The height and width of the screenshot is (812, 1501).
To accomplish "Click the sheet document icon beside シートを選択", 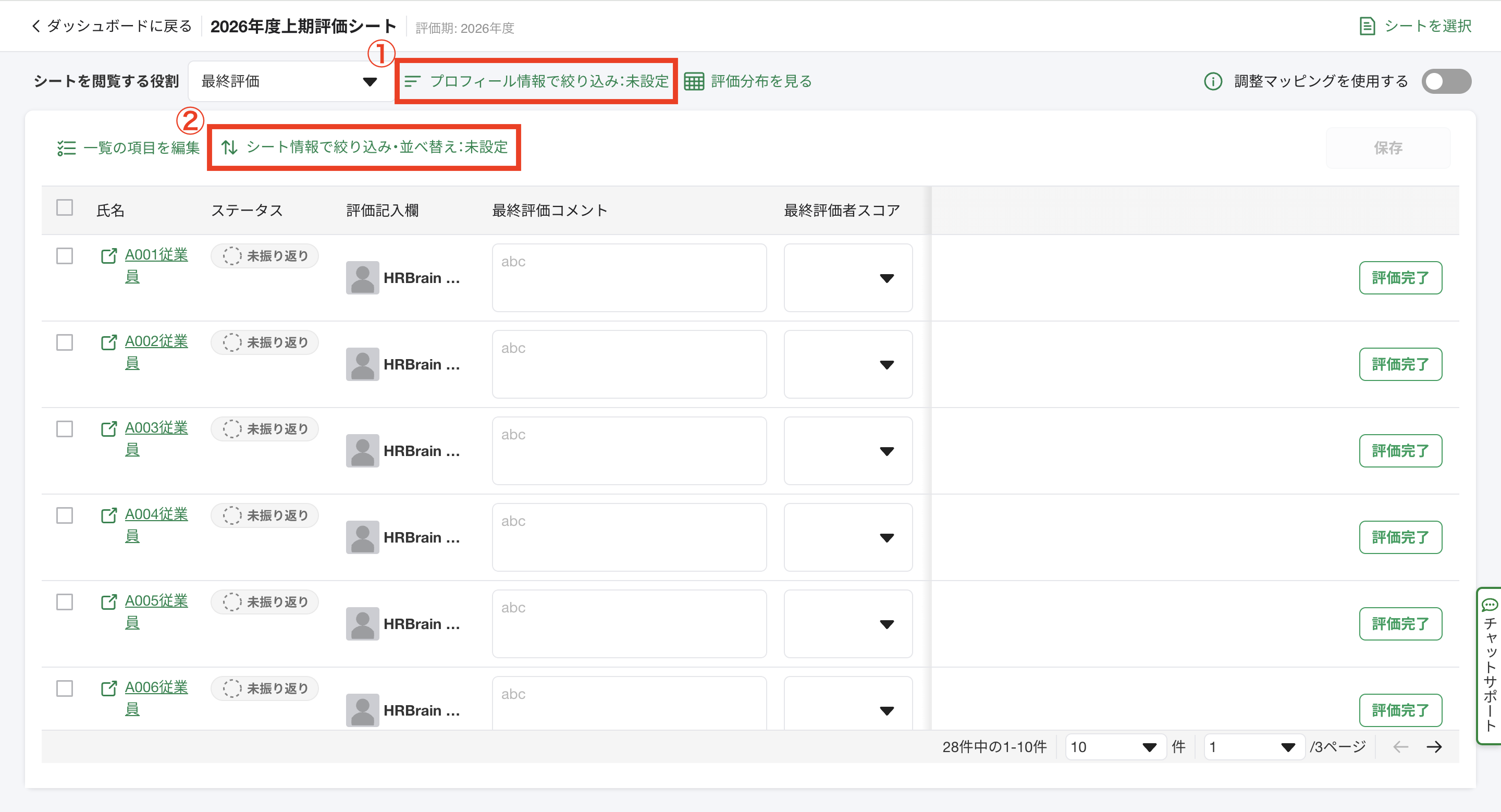I will [1367, 26].
